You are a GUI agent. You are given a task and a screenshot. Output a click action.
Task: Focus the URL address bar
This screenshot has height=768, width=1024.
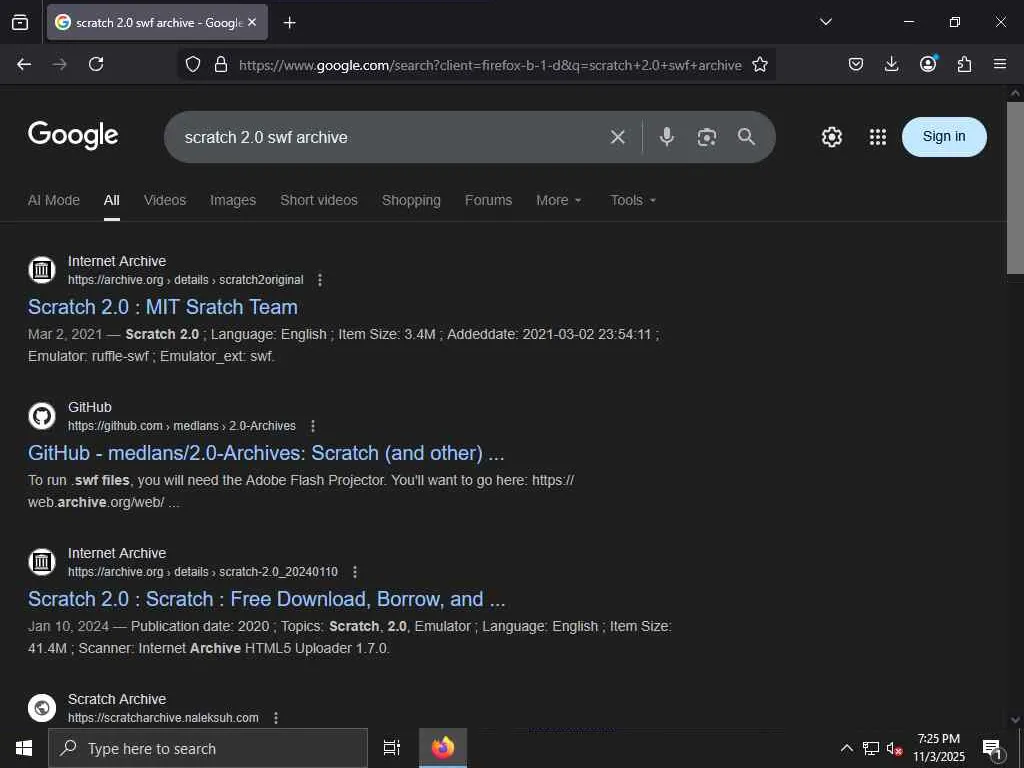pos(490,65)
